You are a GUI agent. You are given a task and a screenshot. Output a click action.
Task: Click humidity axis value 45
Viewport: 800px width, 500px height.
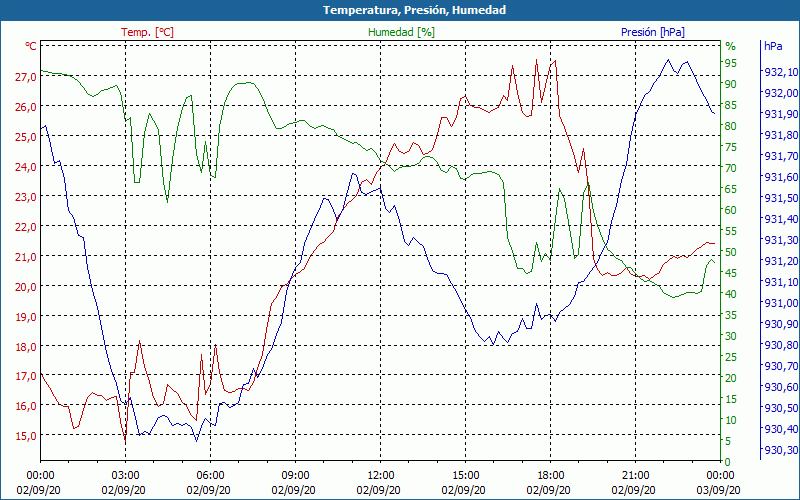point(731,273)
